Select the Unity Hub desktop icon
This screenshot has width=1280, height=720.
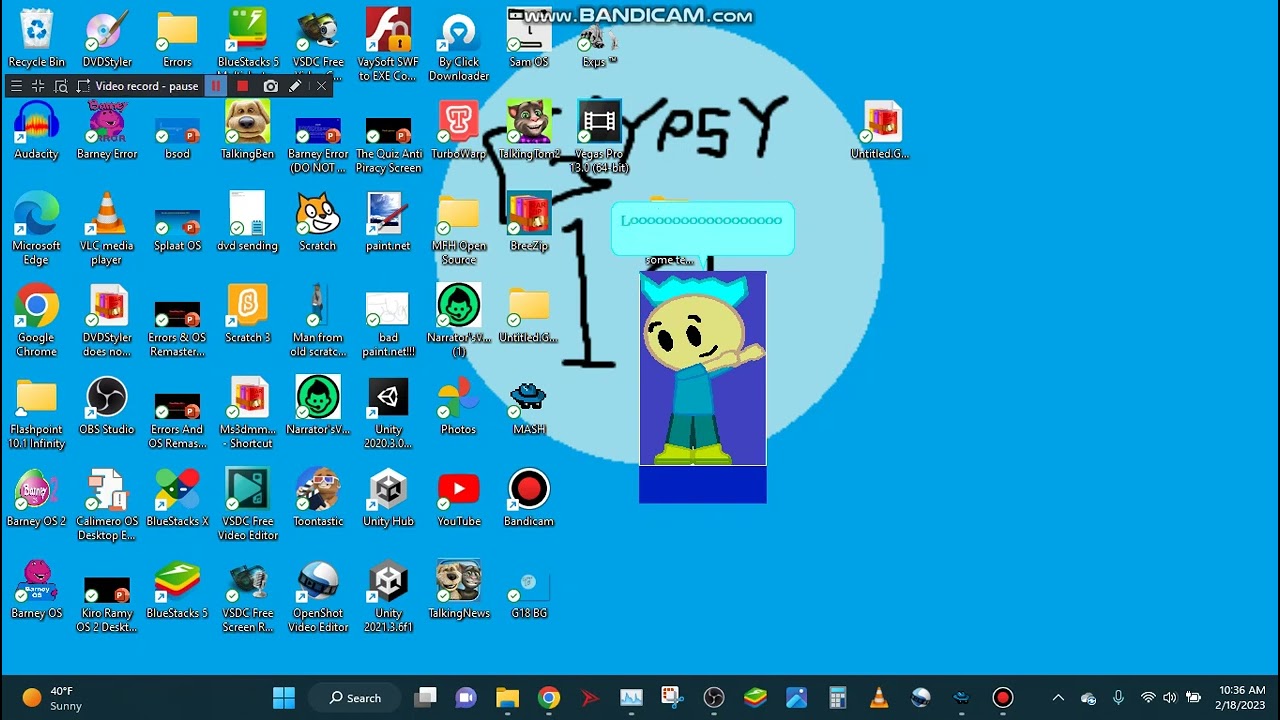[388, 498]
